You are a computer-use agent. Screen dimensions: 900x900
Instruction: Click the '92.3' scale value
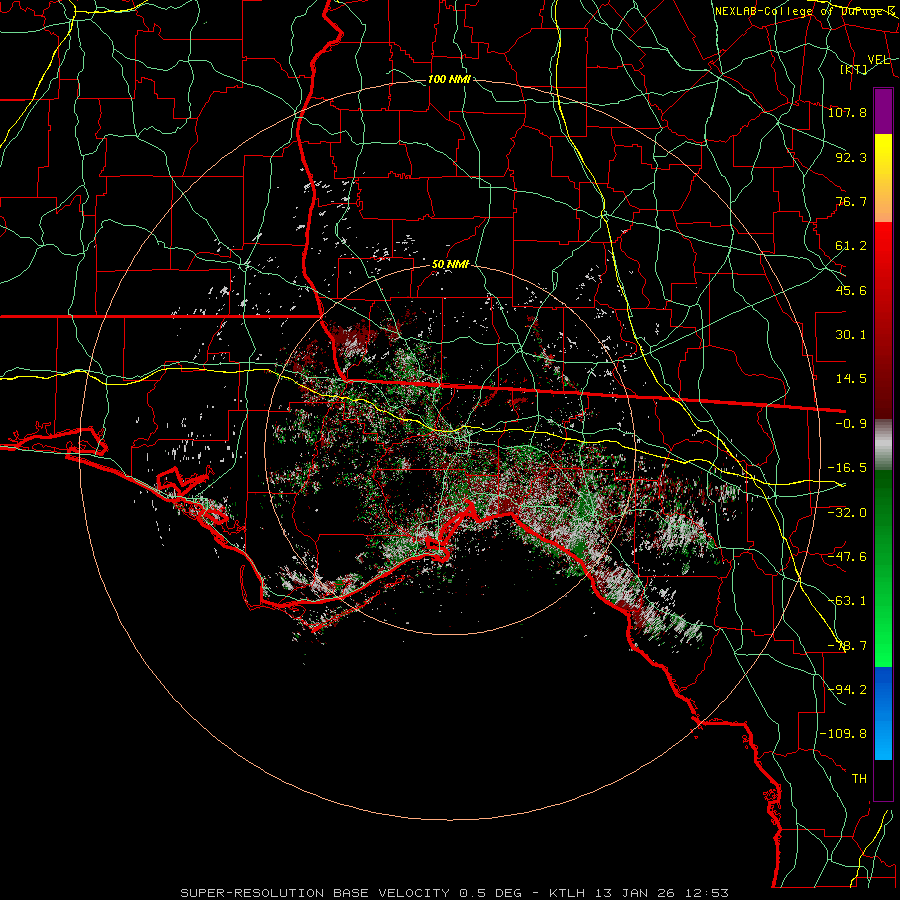[851, 157]
